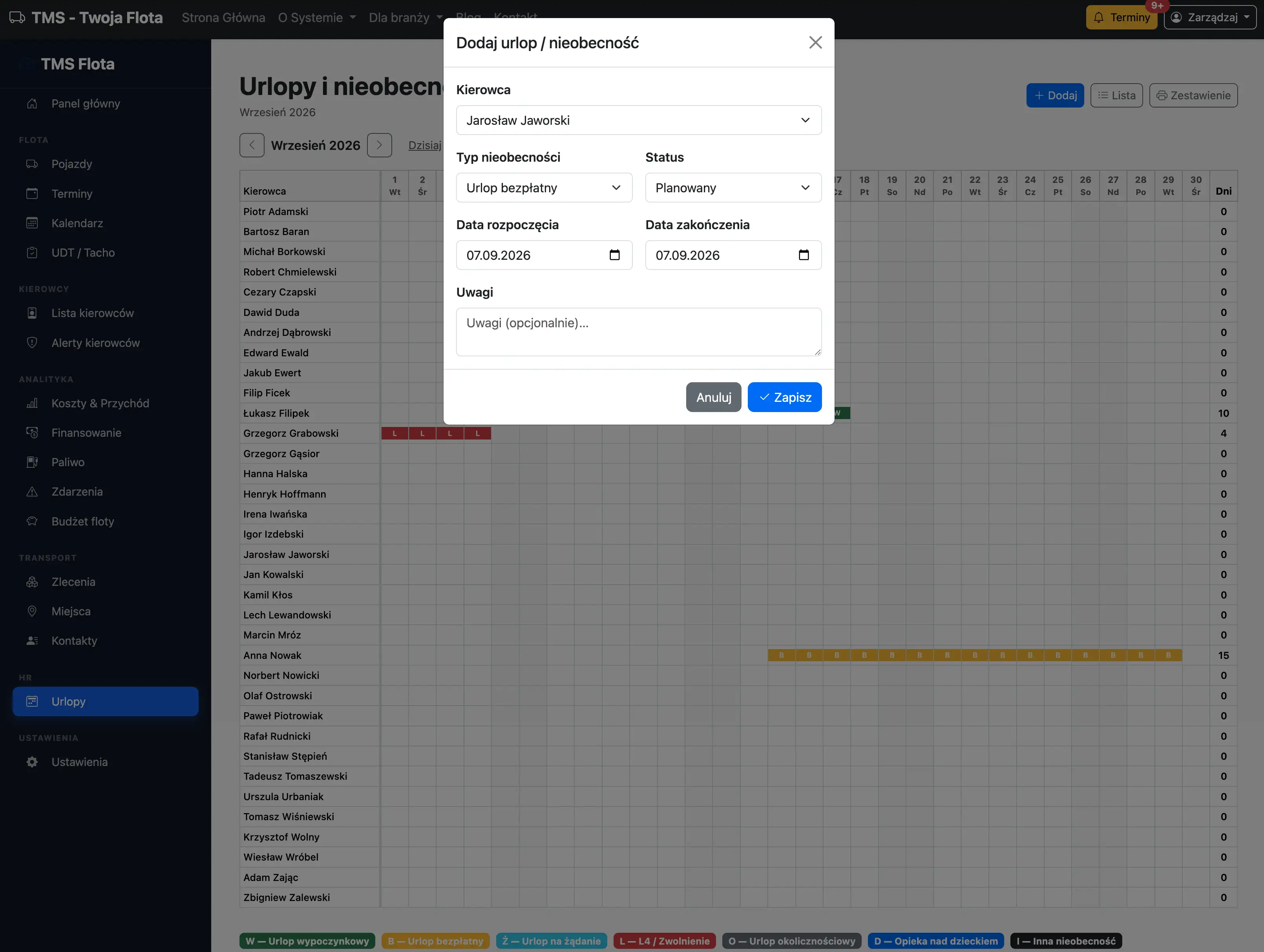Click the sidebar Terminy calendar icon
1264x952 pixels.
click(32, 193)
